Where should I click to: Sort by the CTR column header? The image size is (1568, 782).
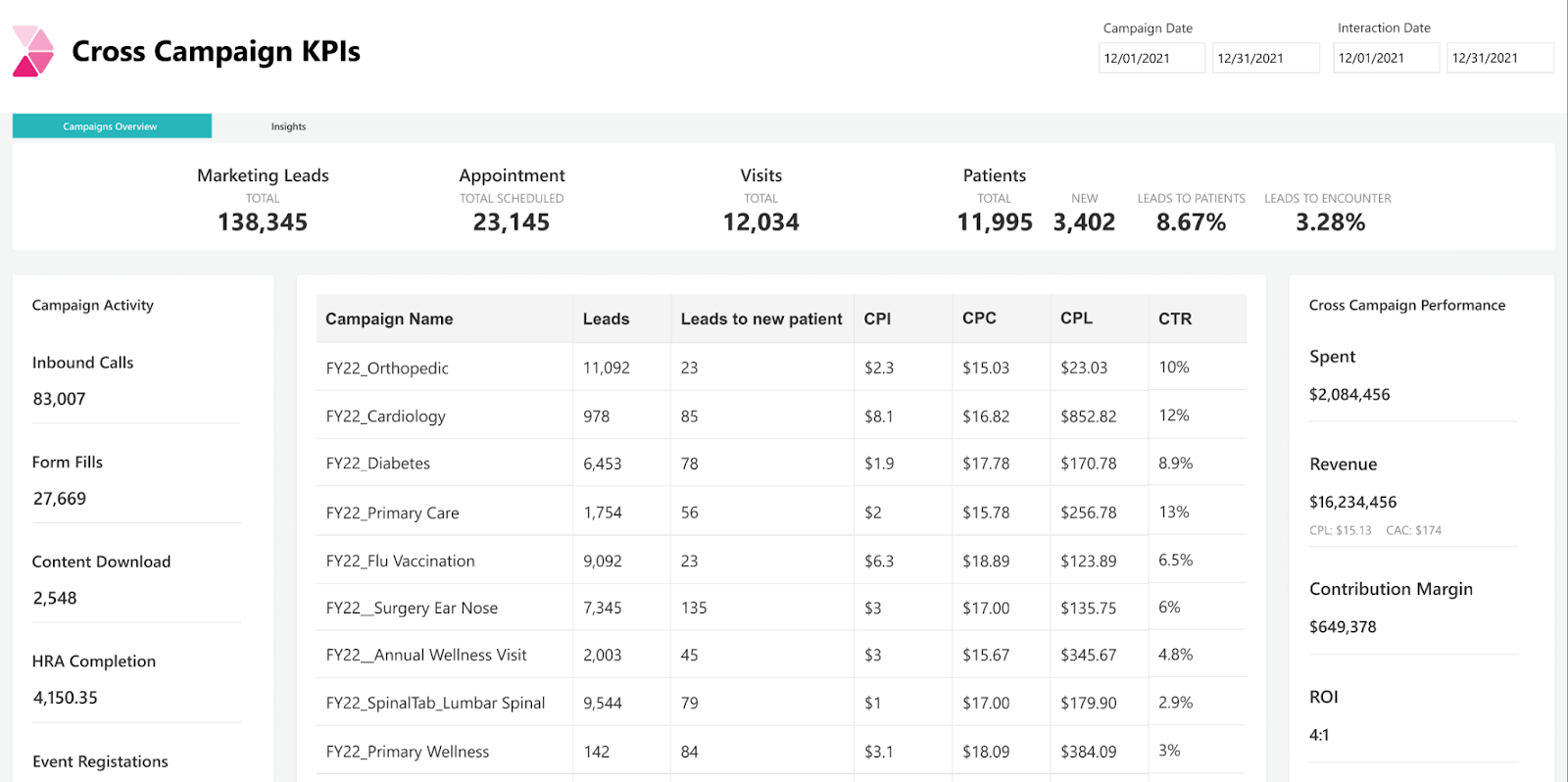click(x=1175, y=318)
